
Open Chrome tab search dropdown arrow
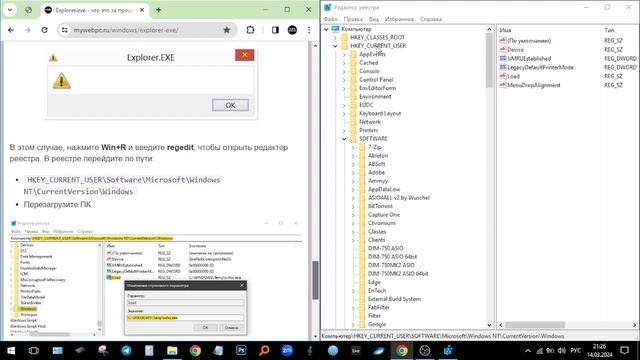point(10,10)
